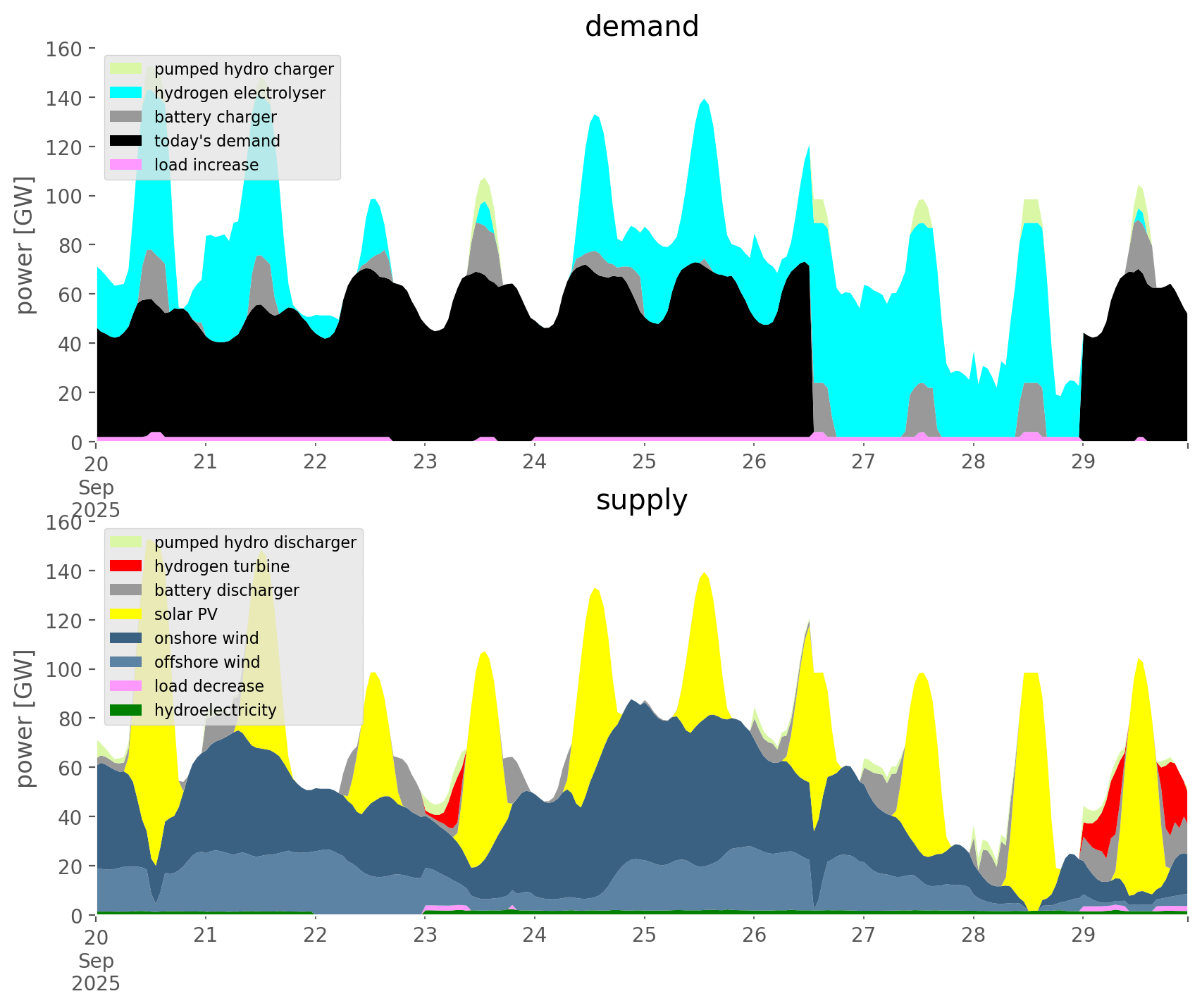Viewport: 1202px width, 1008px height.
Task: Click the demand chart's power [GW] axis label
Action: point(25,245)
